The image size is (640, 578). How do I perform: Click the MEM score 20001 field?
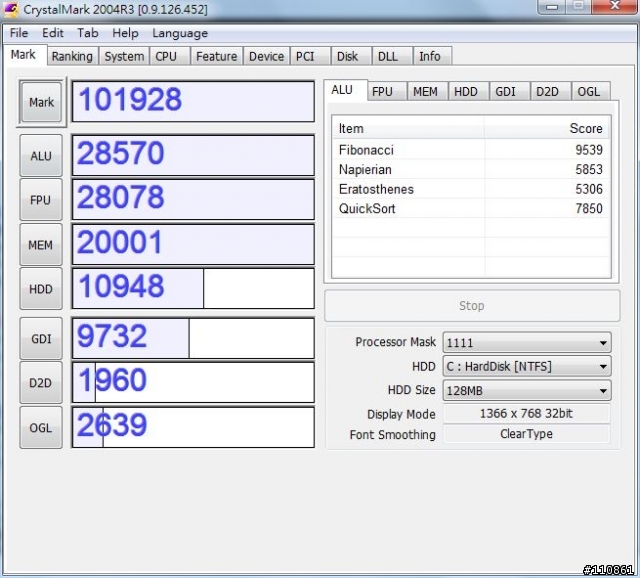pos(193,244)
